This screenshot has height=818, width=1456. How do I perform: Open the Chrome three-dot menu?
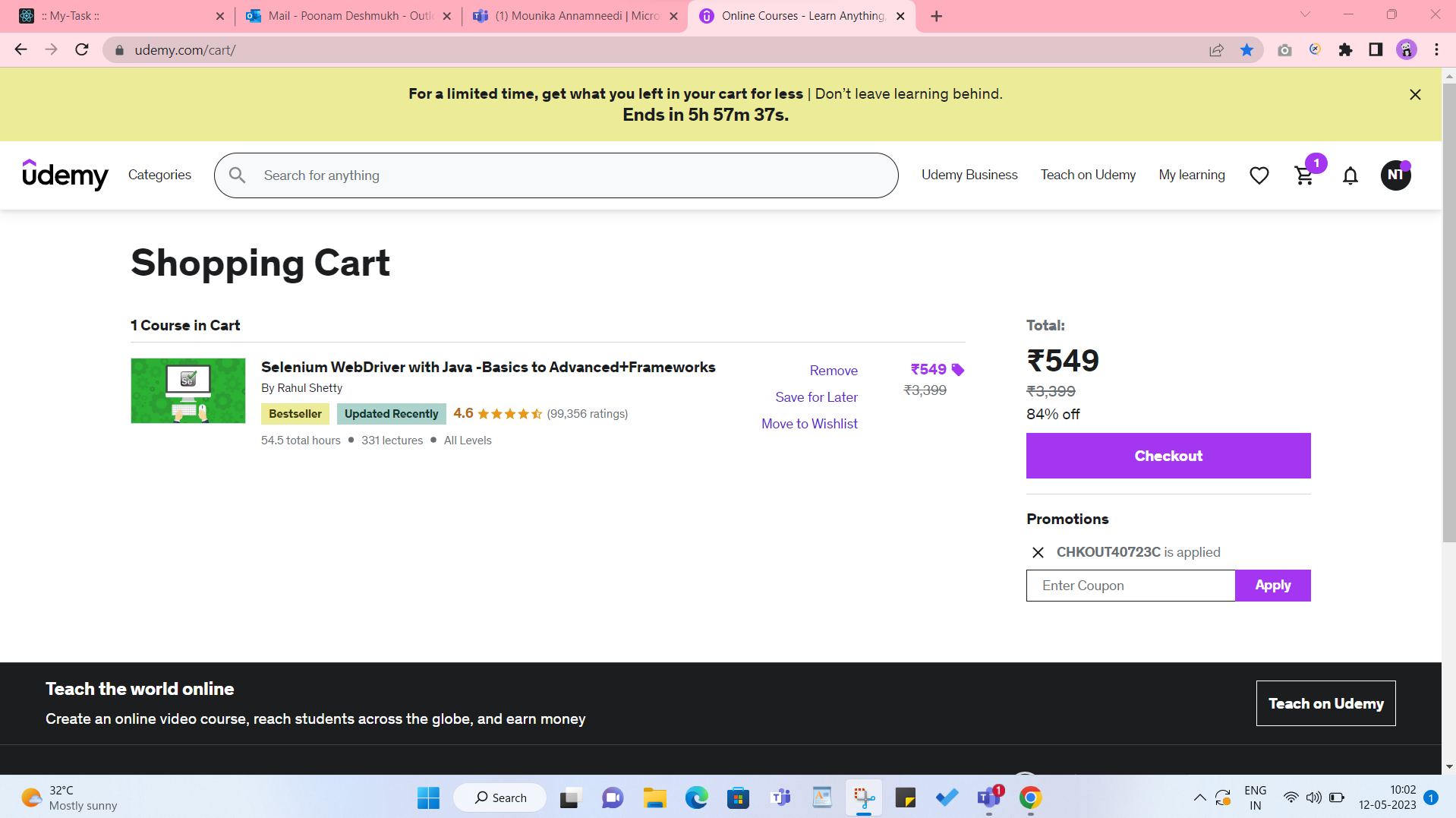coord(1436,50)
